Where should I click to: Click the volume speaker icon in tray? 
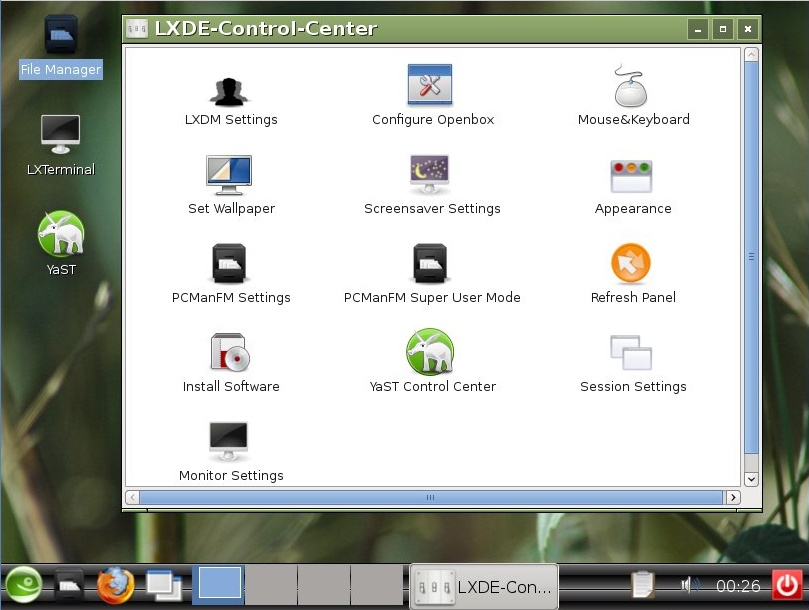tap(688, 585)
